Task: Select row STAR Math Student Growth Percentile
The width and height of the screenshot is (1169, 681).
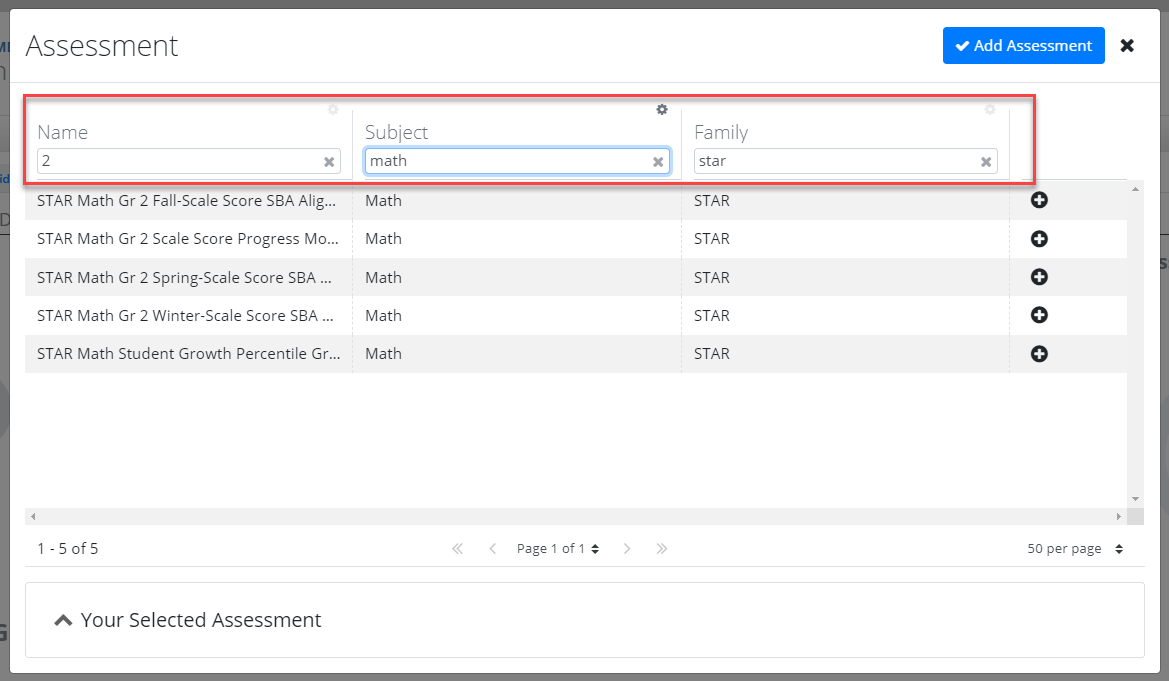Action: point(576,354)
